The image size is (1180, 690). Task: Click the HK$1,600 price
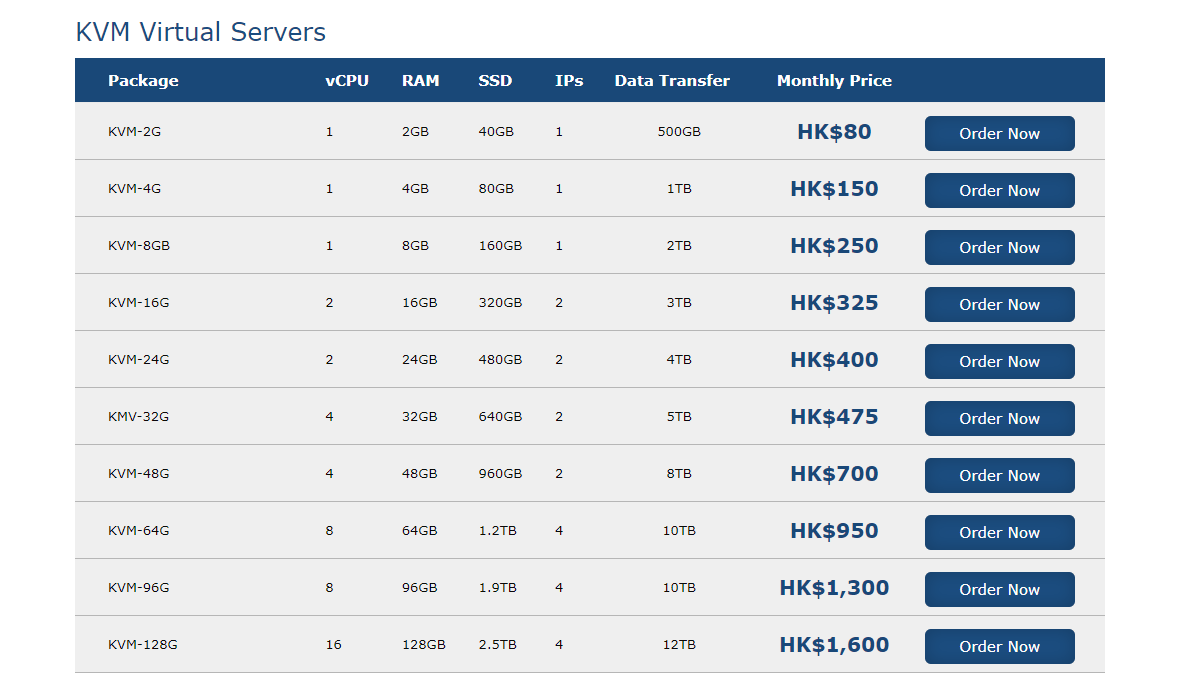tap(834, 645)
